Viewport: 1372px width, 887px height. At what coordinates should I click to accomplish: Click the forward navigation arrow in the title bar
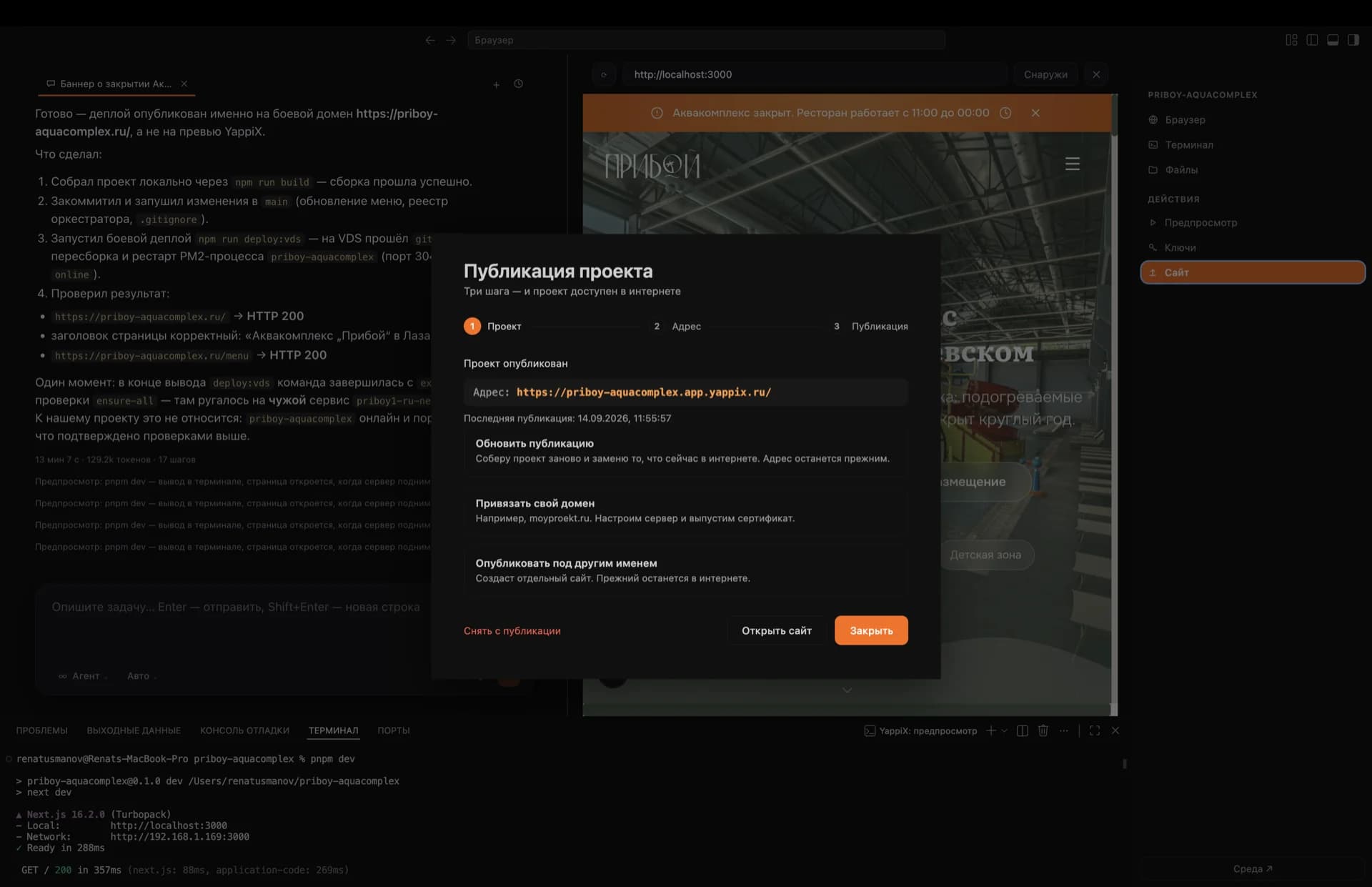(x=451, y=40)
